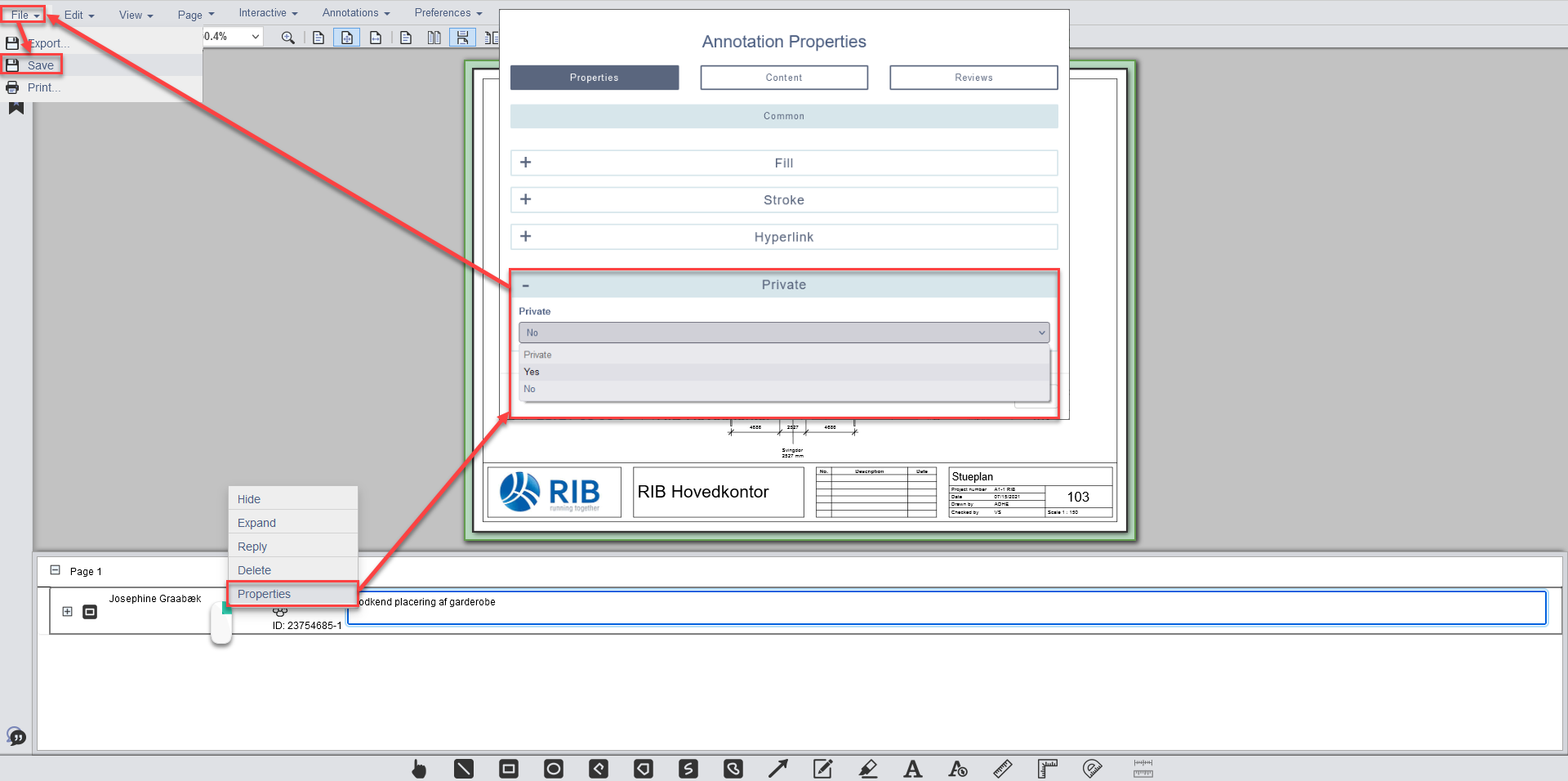
Task: Select the hand pan tool
Action: pos(419,769)
